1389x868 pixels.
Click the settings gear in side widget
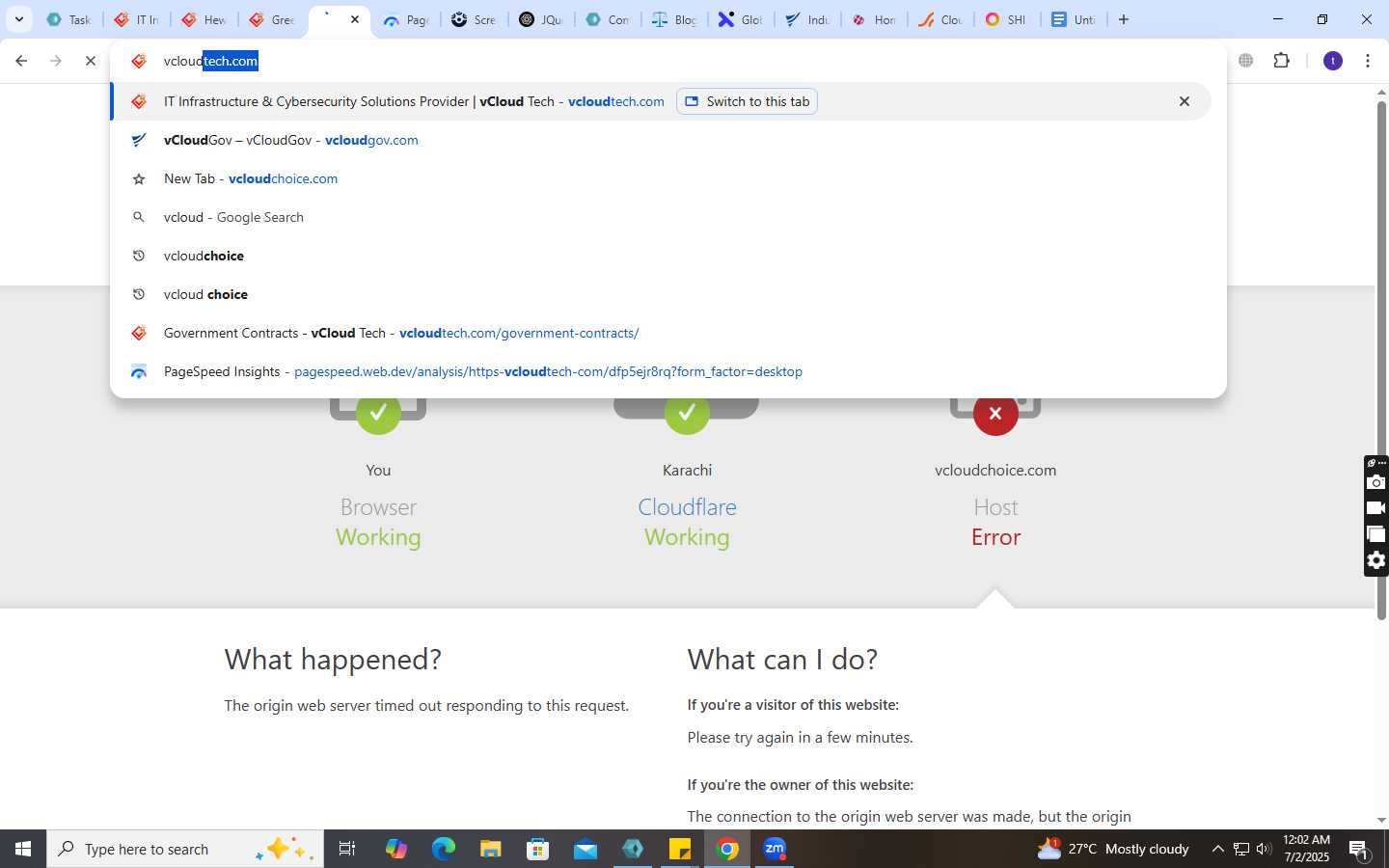(x=1376, y=560)
